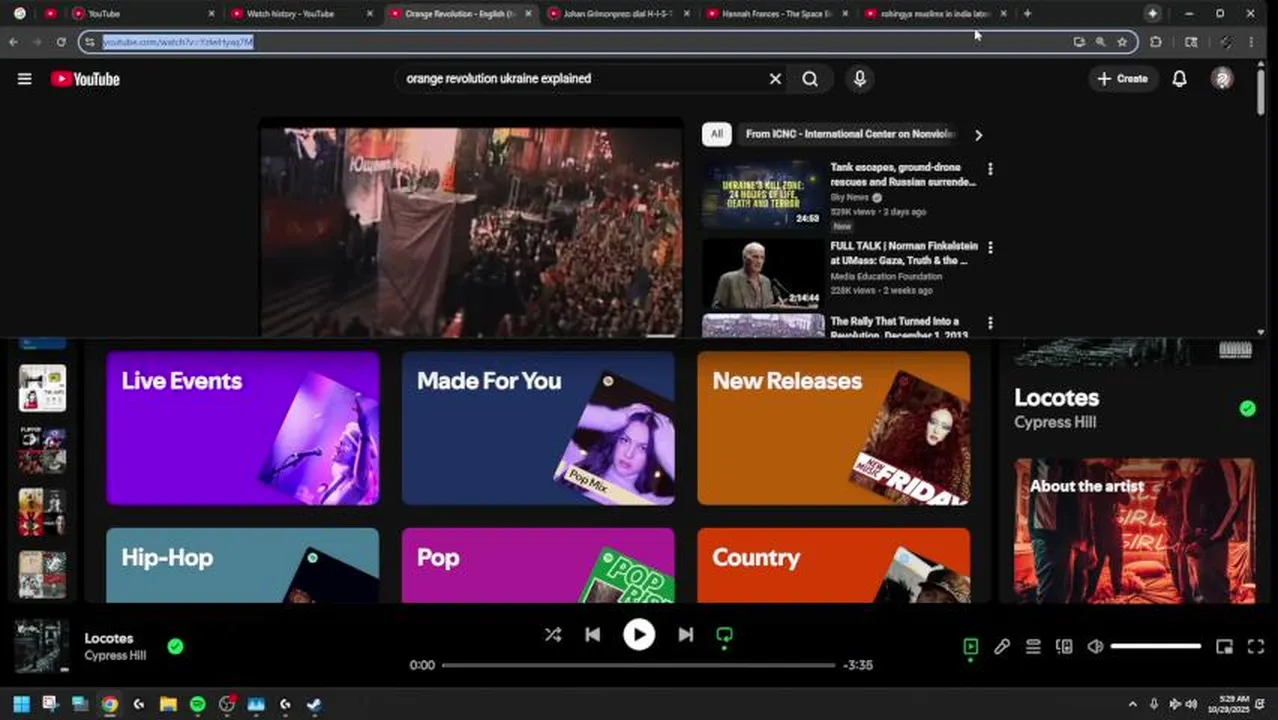Start voice search with microphone
The image size is (1278, 720).
point(859,78)
